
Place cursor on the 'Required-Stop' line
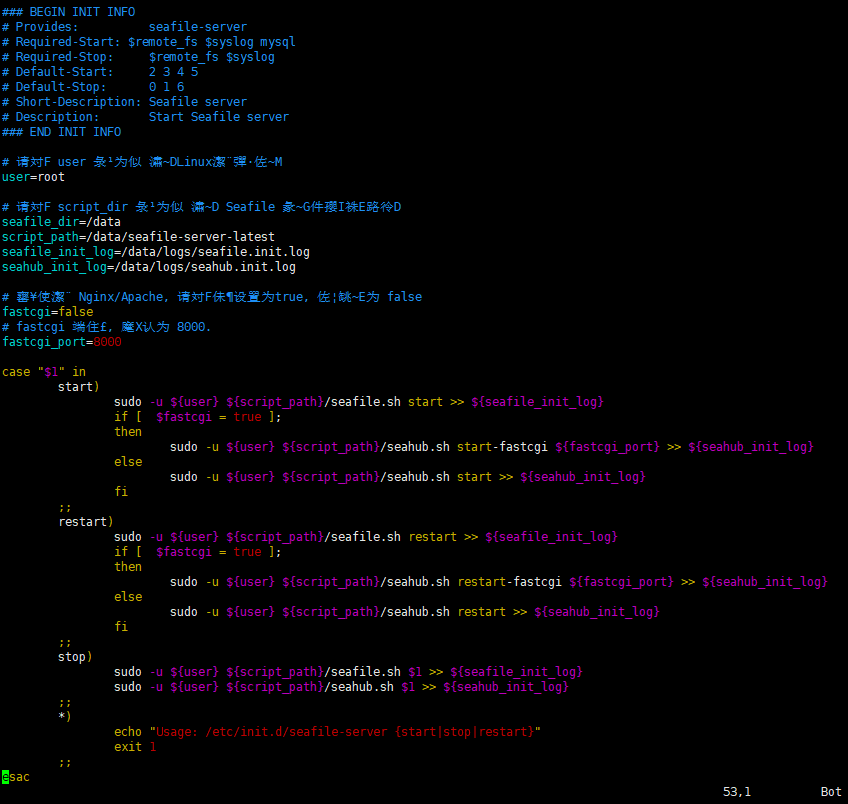tap(138, 57)
